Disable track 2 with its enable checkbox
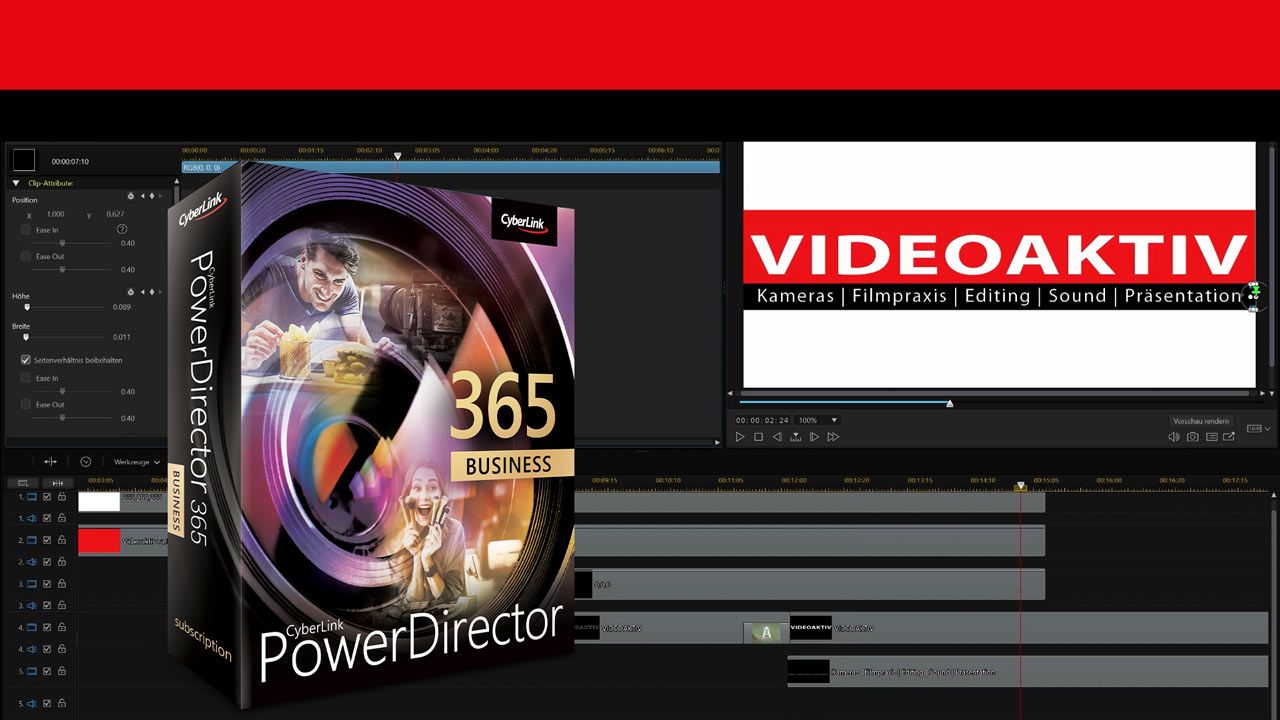 [x=47, y=540]
